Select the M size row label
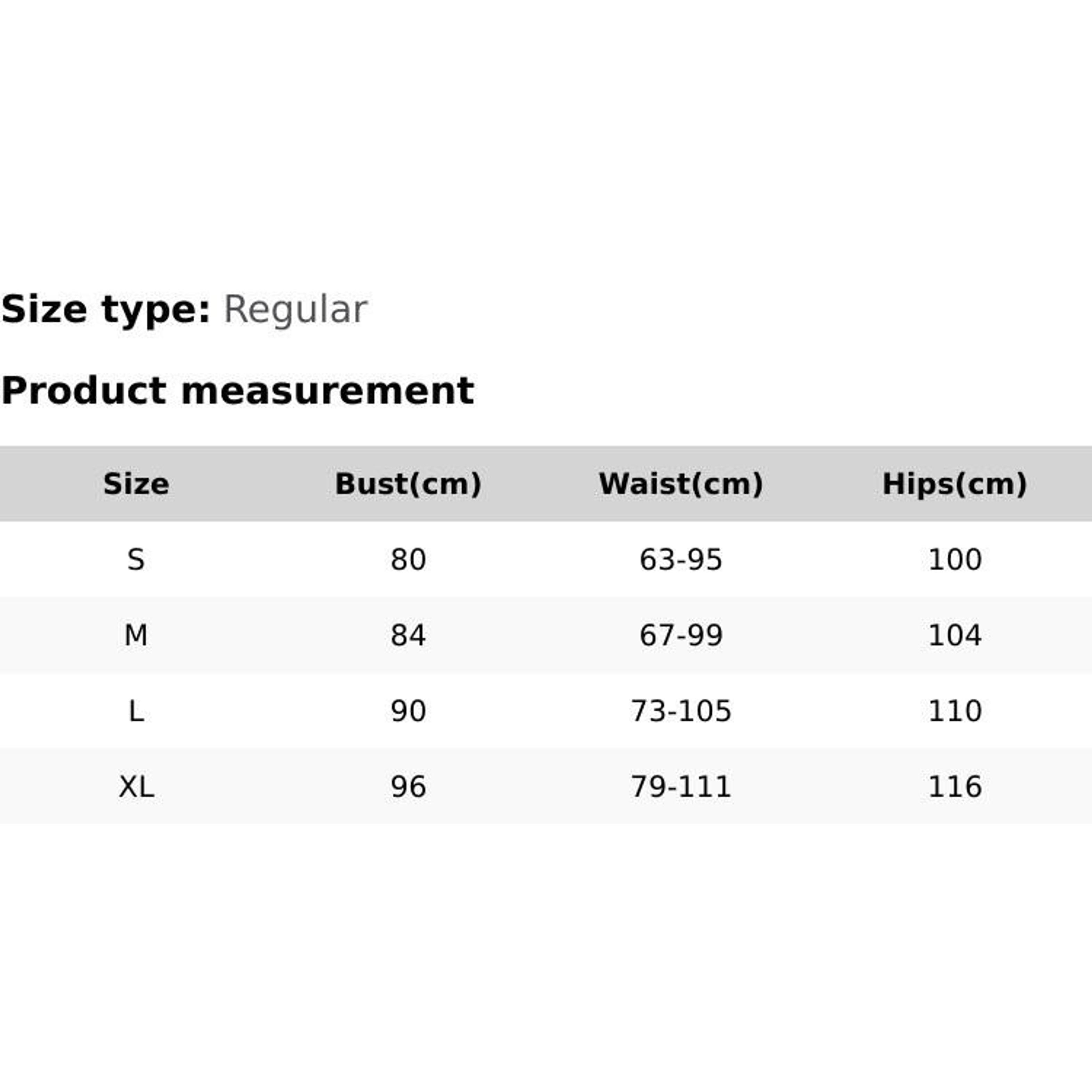Image resolution: width=1092 pixels, height=1092 pixels. click(136, 635)
